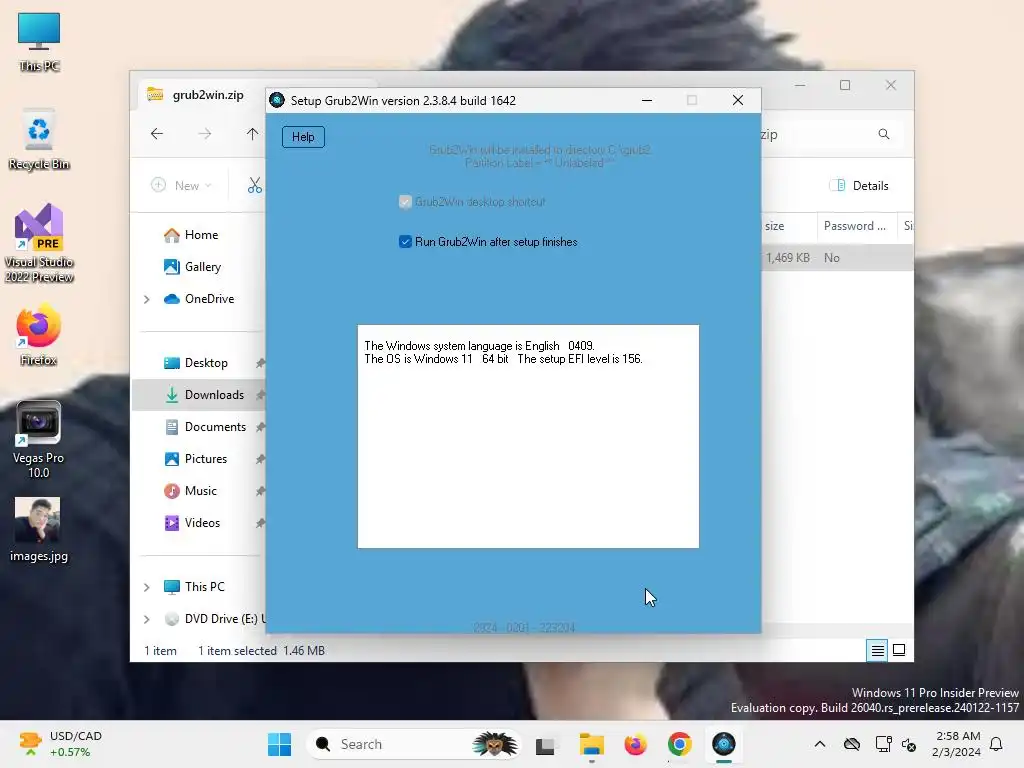1024x768 pixels.
Task: Open Firefox from the taskbar
Action: tap(635, 744)
